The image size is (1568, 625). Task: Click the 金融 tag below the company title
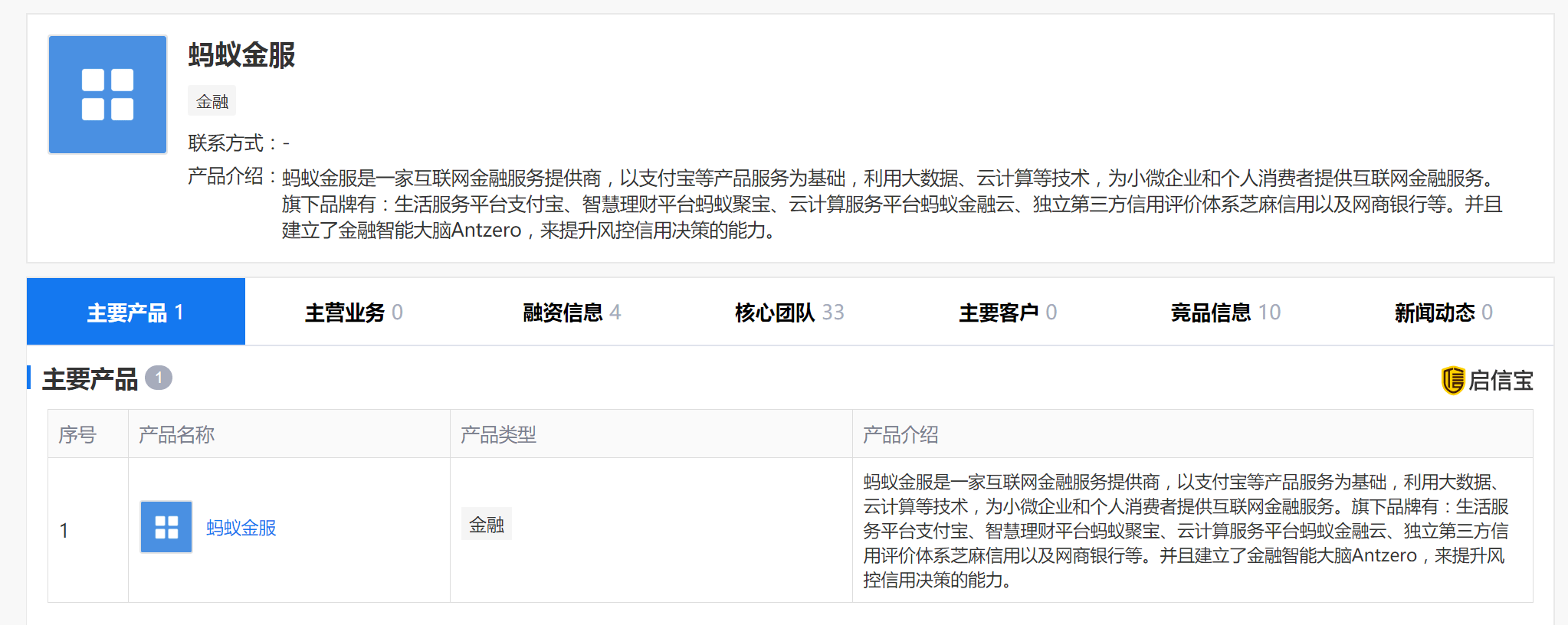coord(212,101)
